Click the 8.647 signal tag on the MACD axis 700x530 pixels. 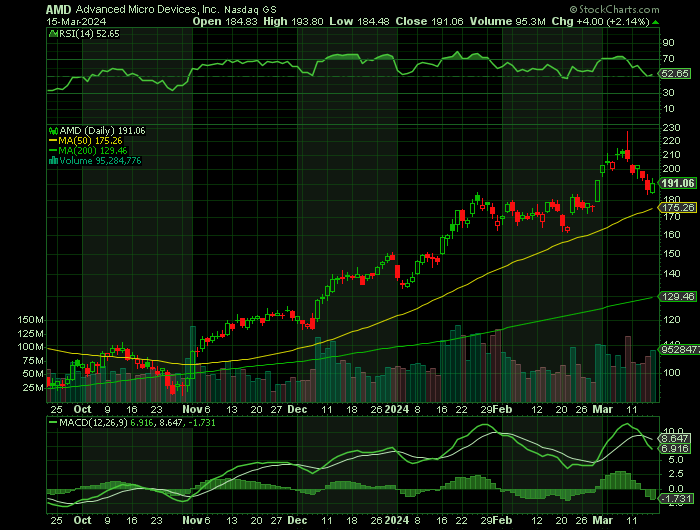click(674, 438)
